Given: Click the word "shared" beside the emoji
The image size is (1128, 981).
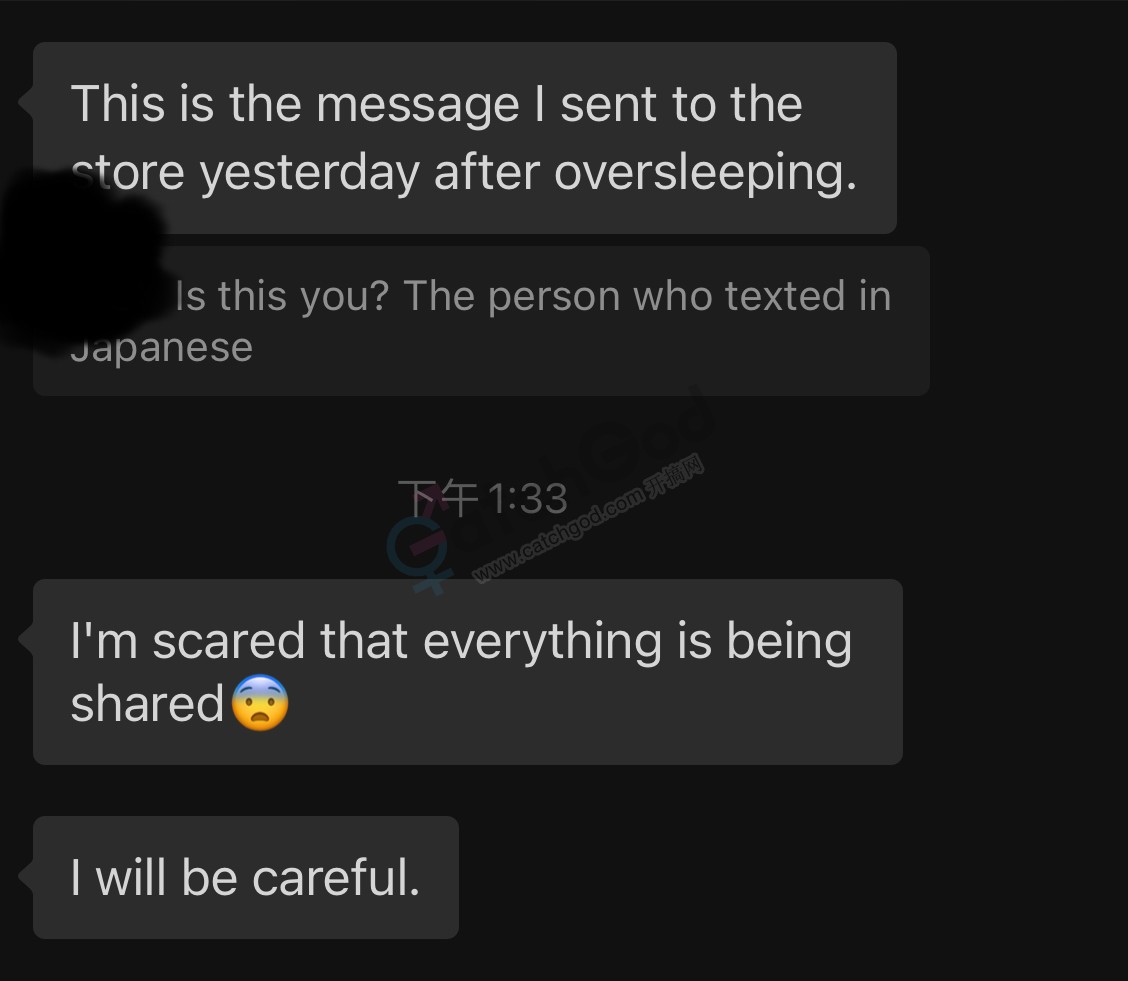Looking at the screenshot, I should point(147,703).
